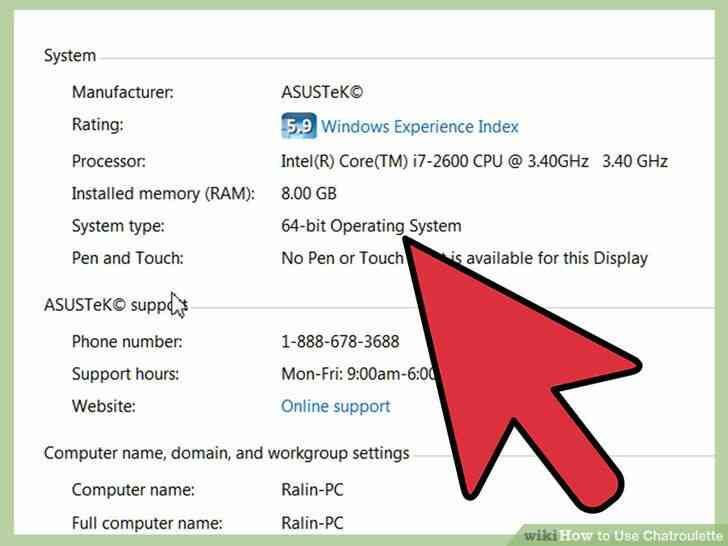Click the Rating: label

(x=98, y=124)
